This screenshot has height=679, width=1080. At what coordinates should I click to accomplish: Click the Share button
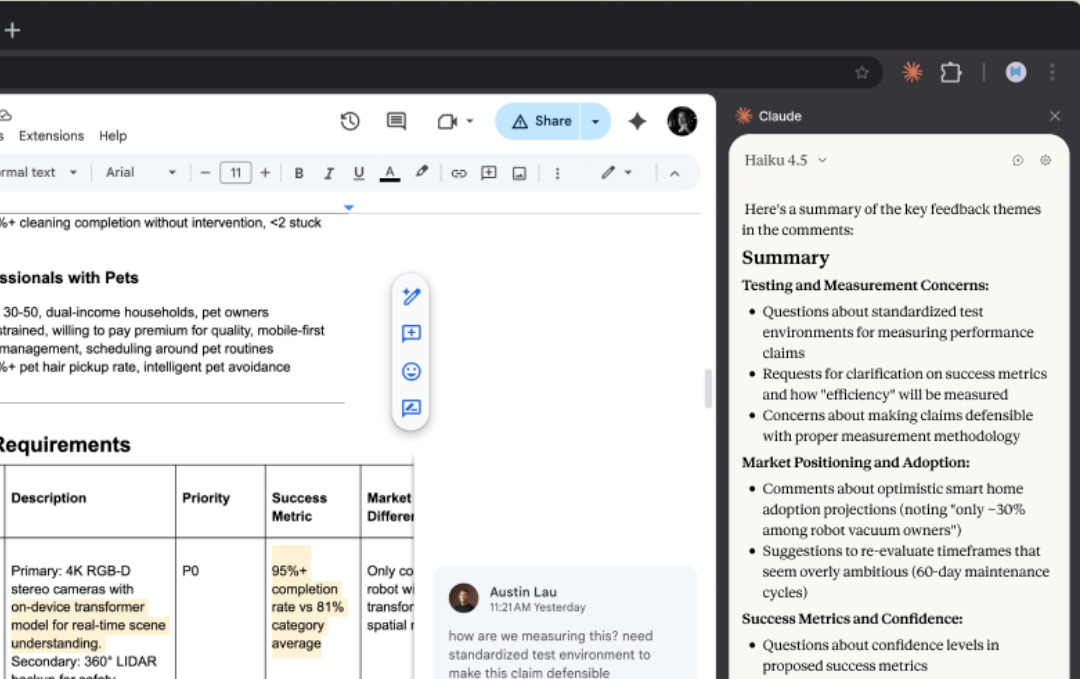click(539, 121)
